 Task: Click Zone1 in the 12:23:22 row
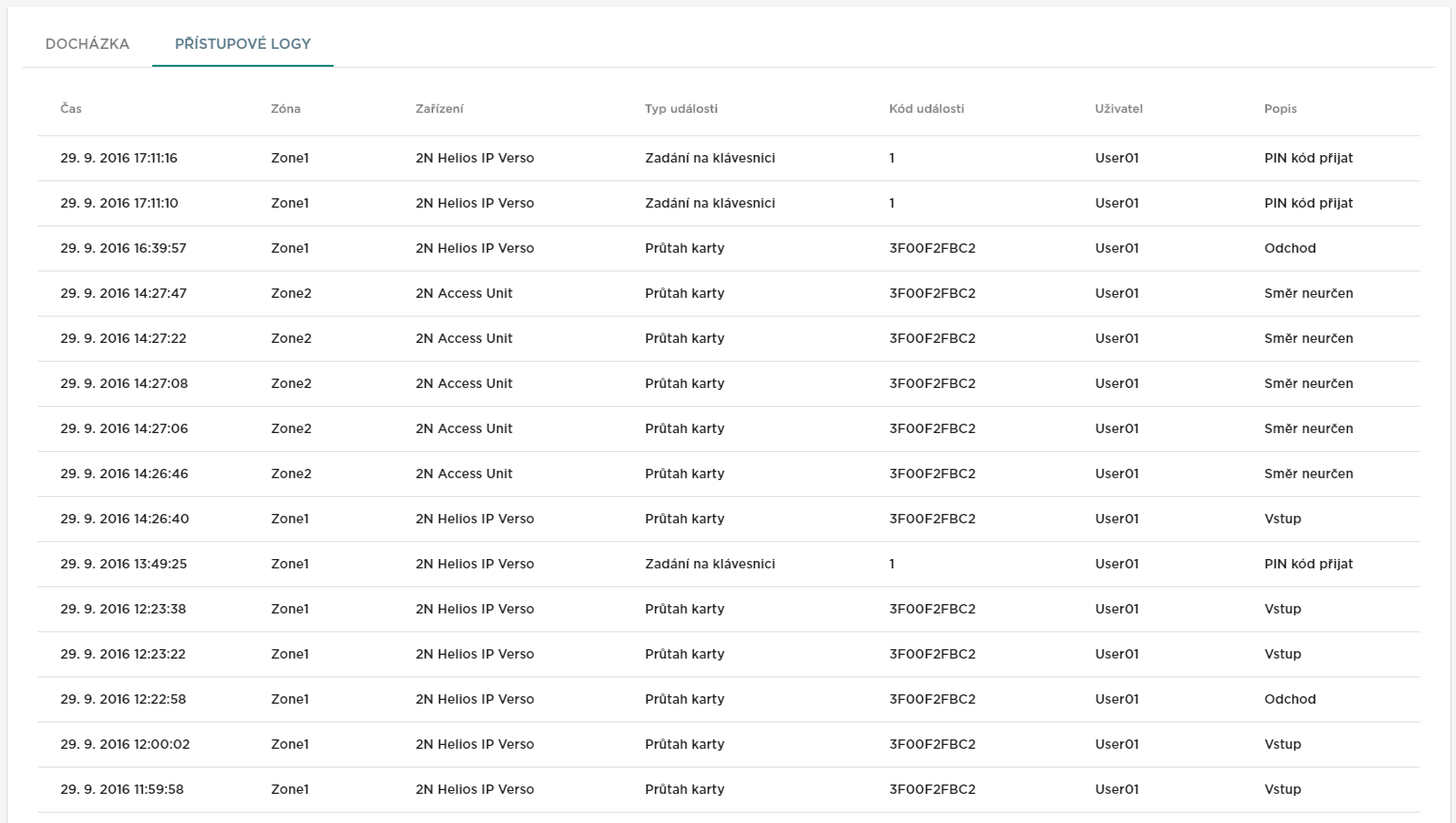click(290, 654)
